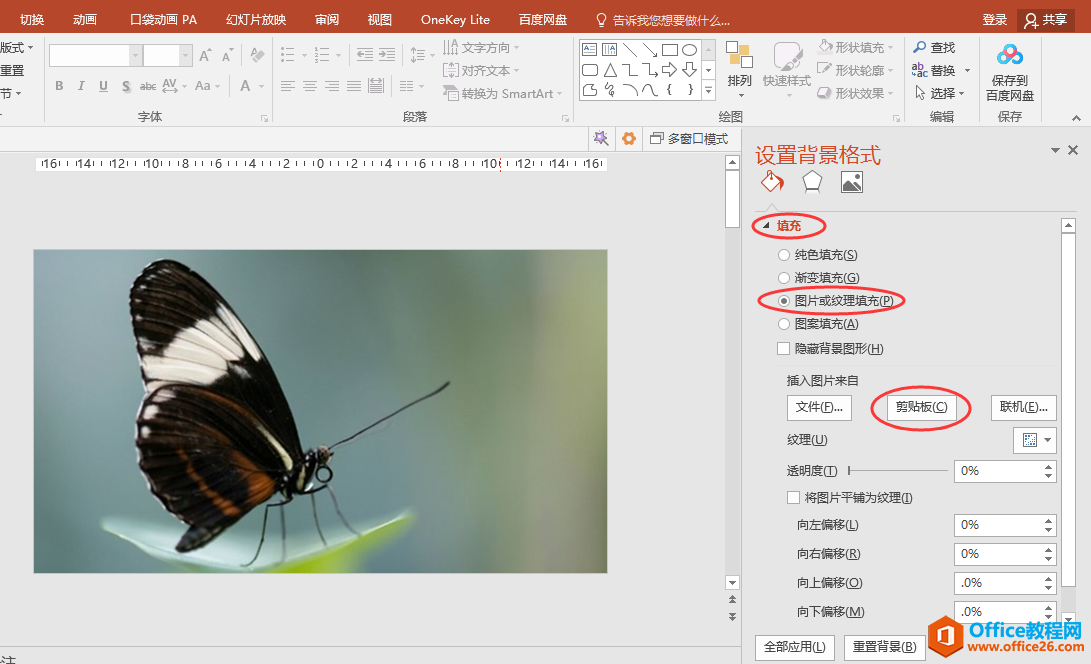Image resolution: width=1091 pixels, height=664 pixels.
Task: Click the Arrange (排列) icon
Action: pos(739,56)
